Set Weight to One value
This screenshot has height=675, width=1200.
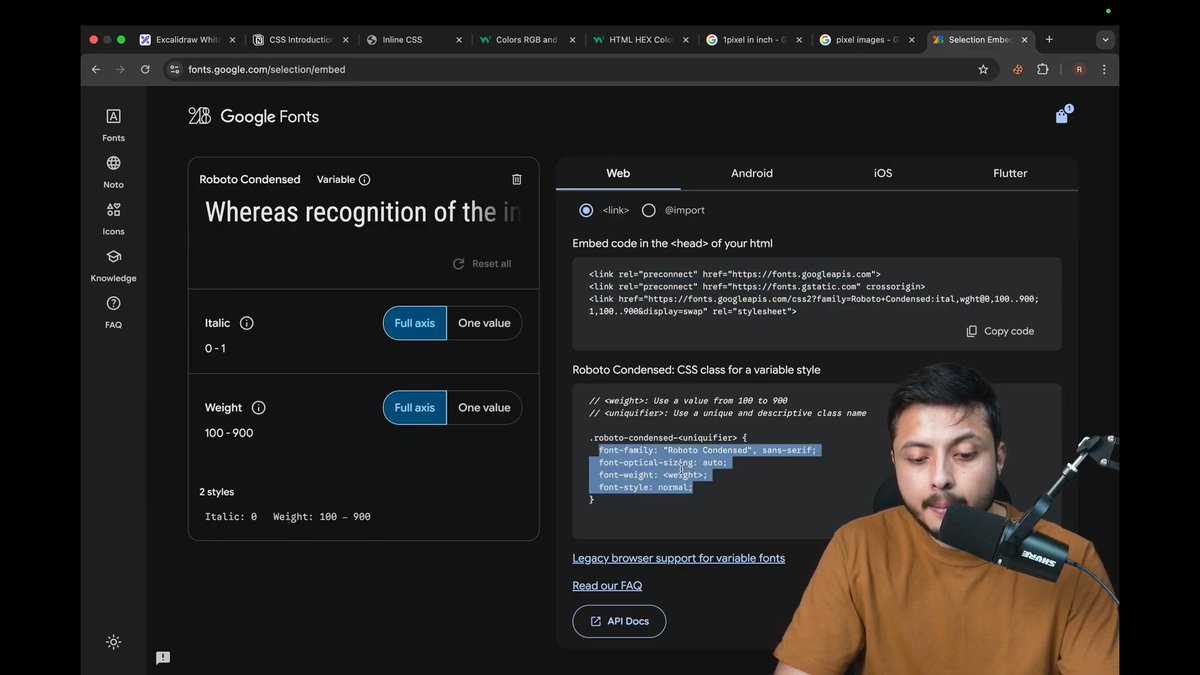pos(484,407)
